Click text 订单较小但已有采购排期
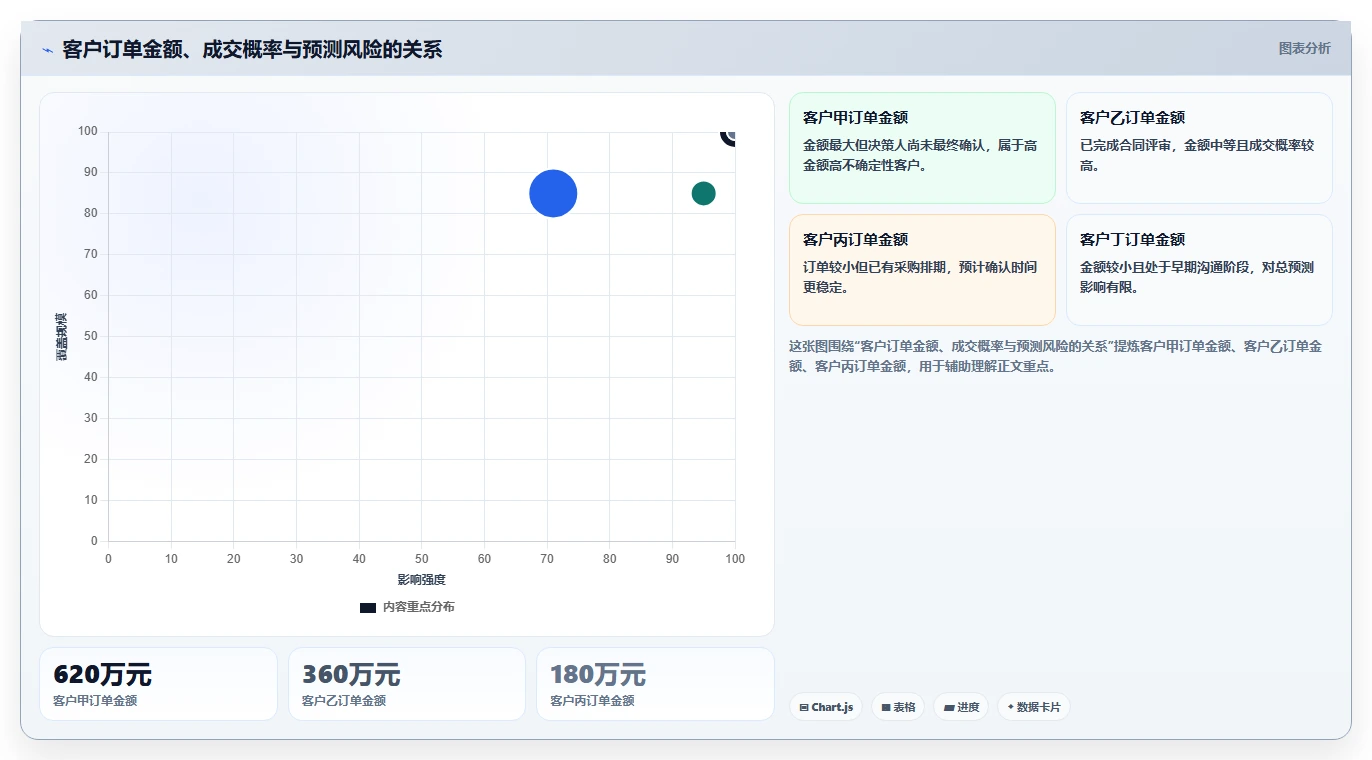This screenshot has width=1372, height=760. 877,267
